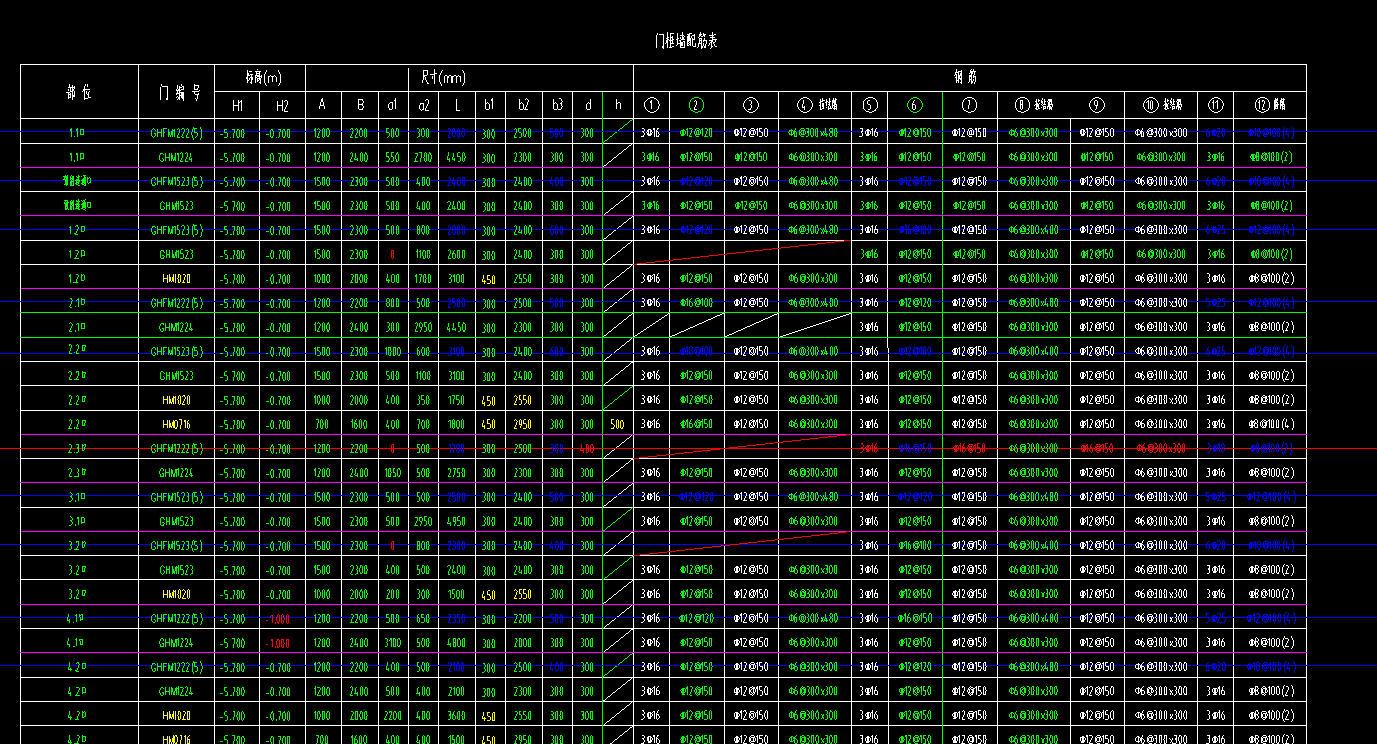1377x744 pixels.
Task: Select L value 4950 in 3.1 GHM1523 row
Action: (456, 522)
